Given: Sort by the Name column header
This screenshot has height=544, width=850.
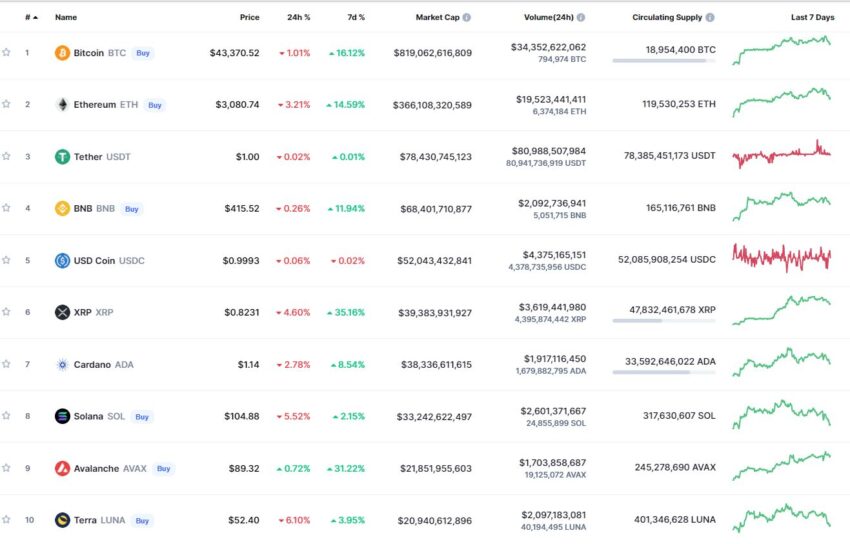Looking at the screenshot, I should [66, 17].
